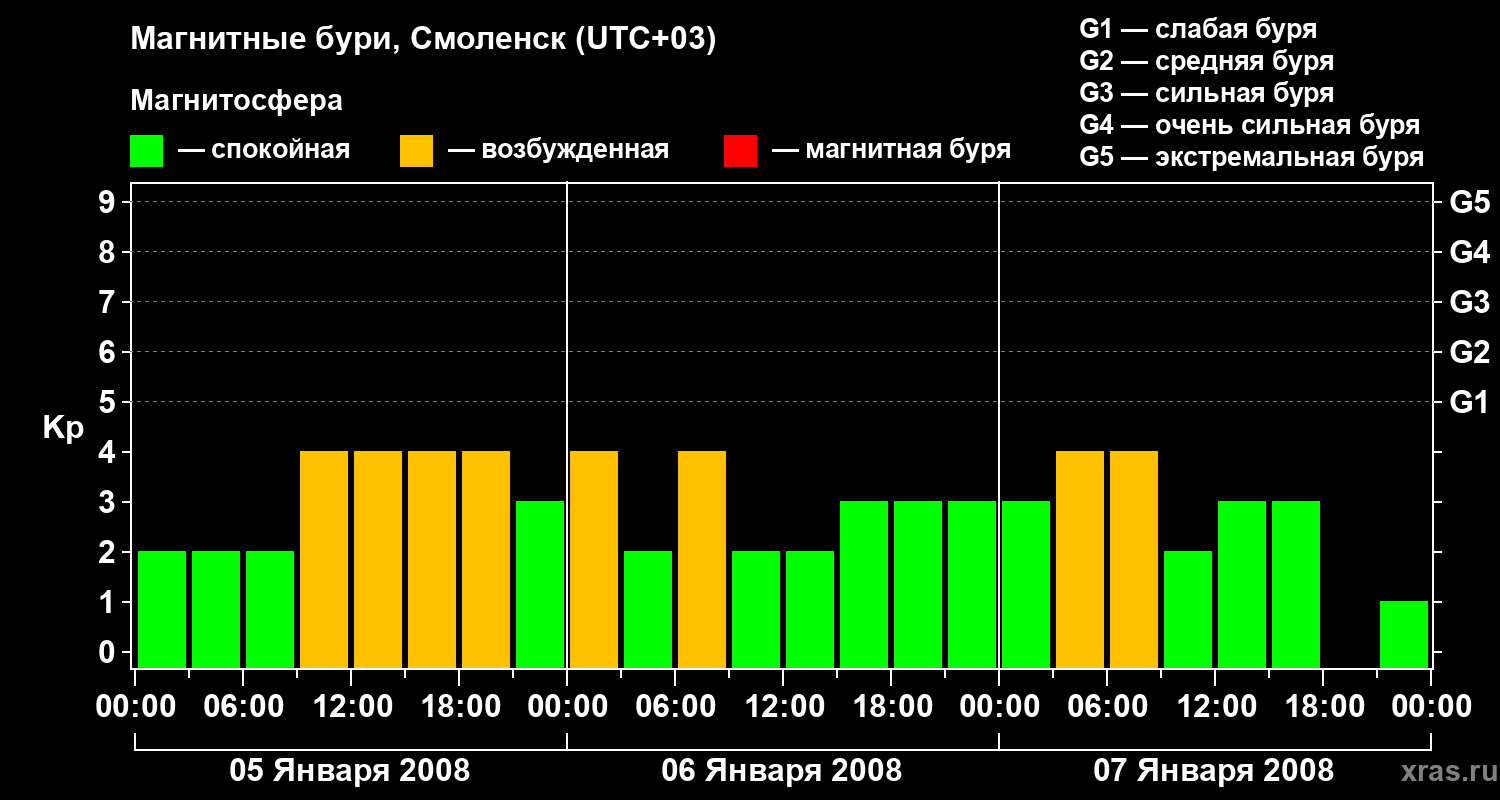Click the 15:00–18:00 green bar on 06 Января
Image resolution: width=1500 pixels, height=800 pixels.
864,584
